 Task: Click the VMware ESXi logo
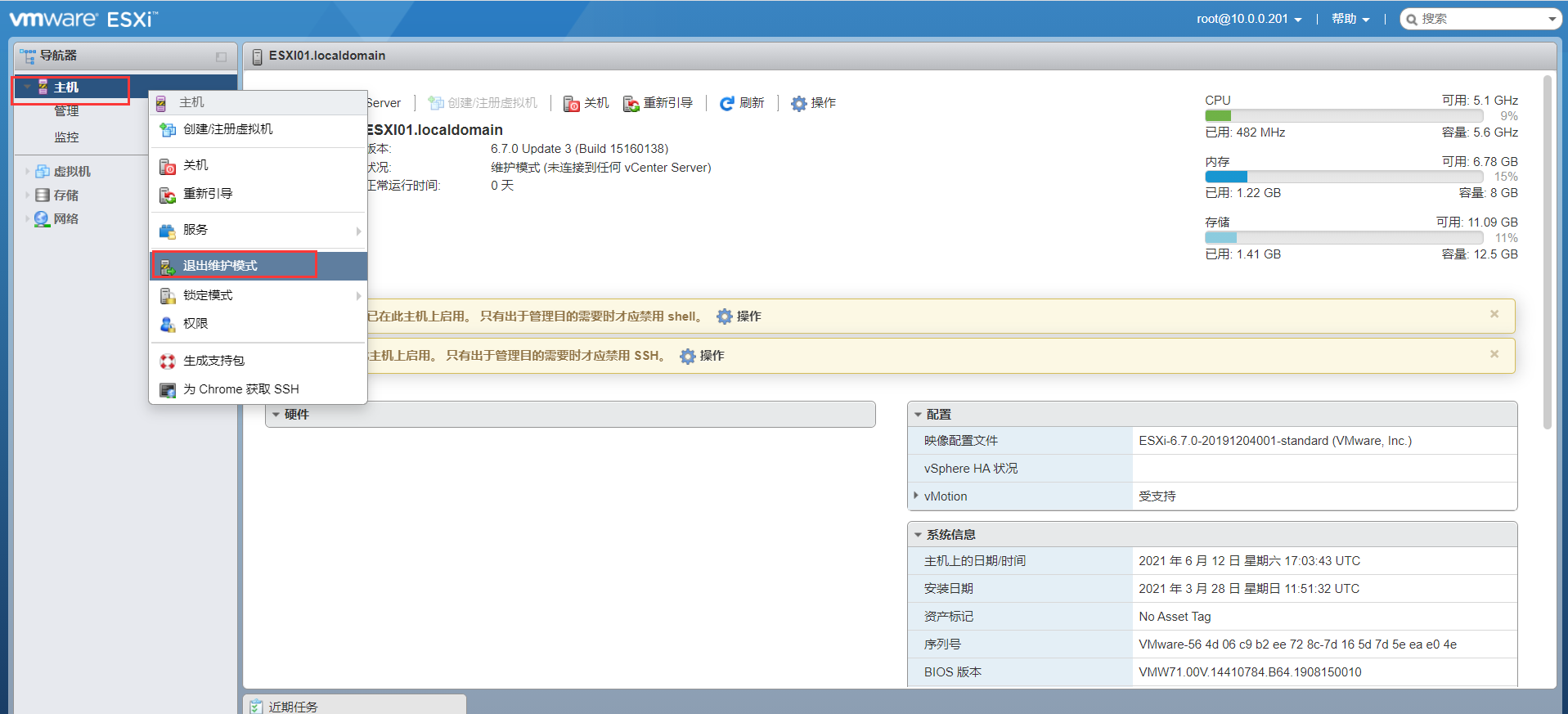(83, 19)
